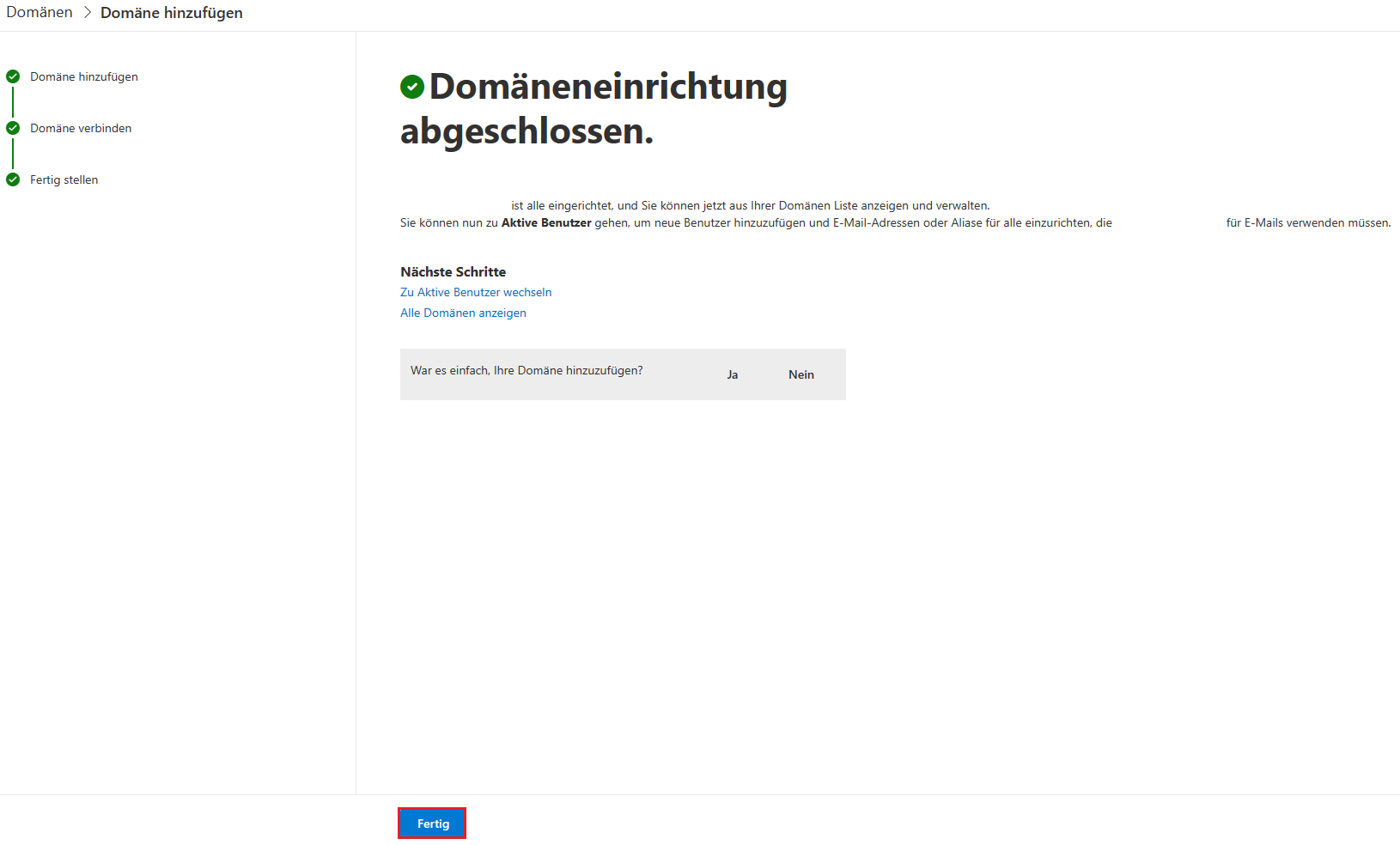Viewport: 1400px width, 845px height.
Task: Select the Domäne hinzufügen step label
Action: [x=84, y=76]
